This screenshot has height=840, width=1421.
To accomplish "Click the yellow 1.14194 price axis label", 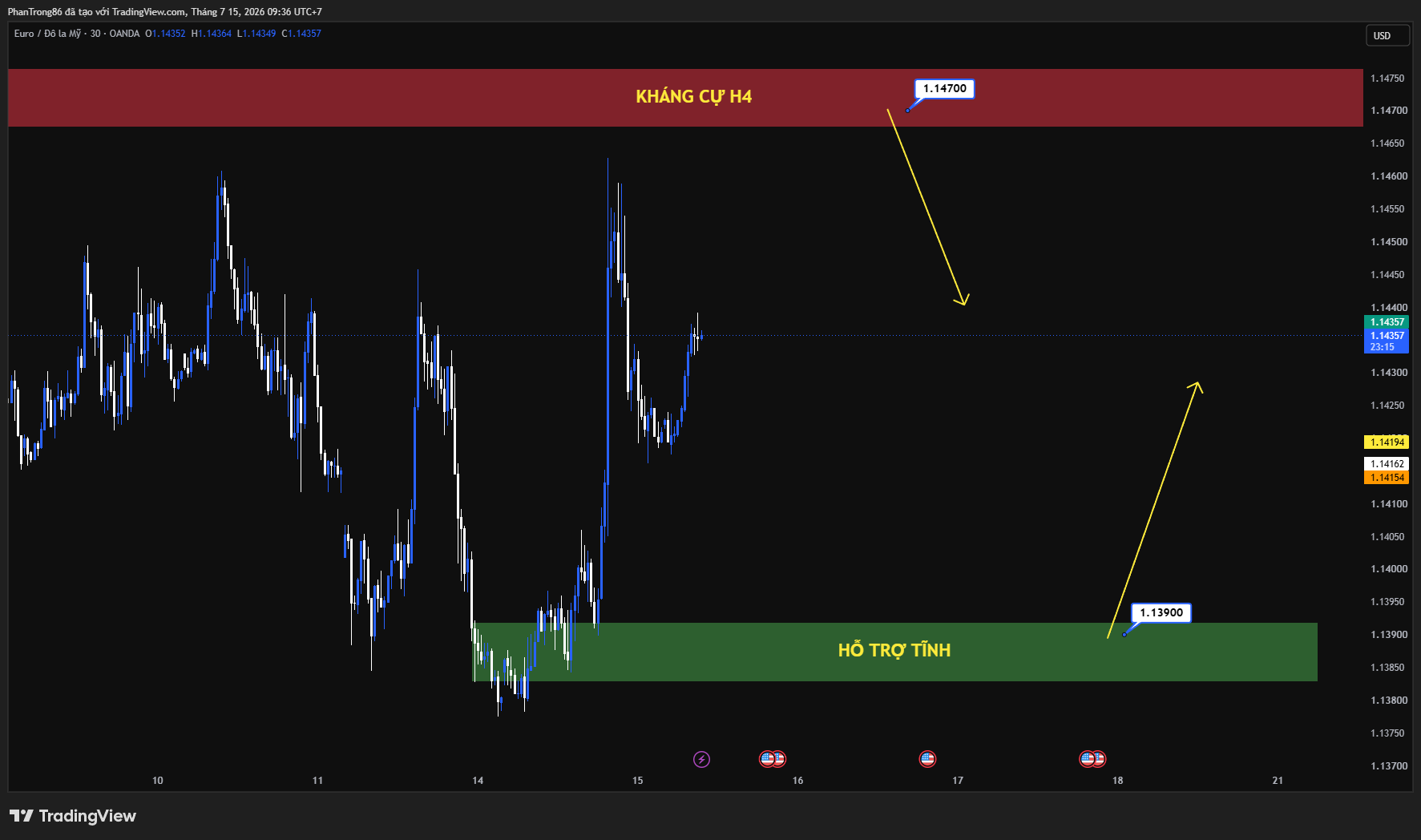I will pos(1387,442).
